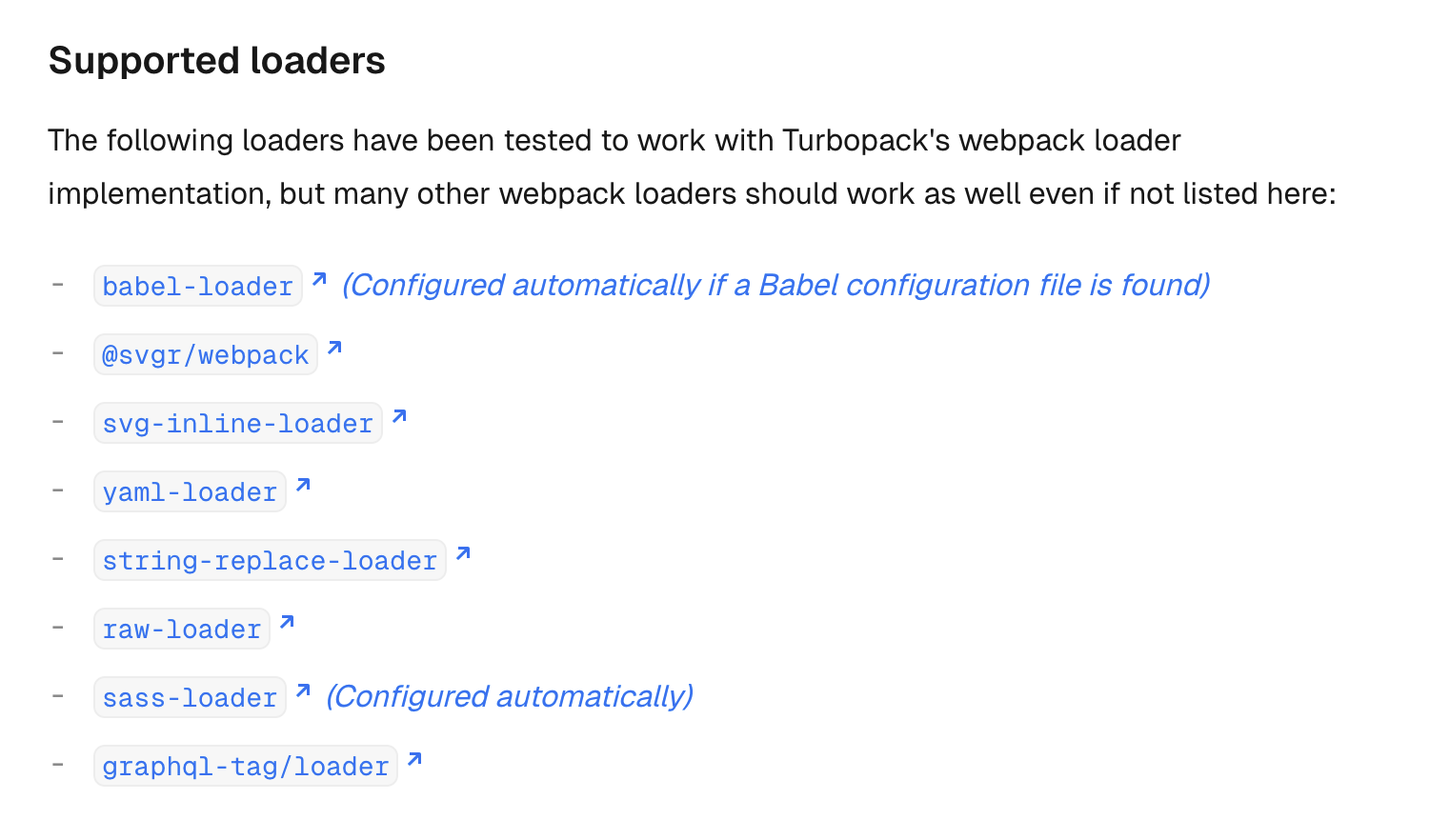1450x840 pixels.
Task: Click the Supported loaders heading
Action: point(217,61)
